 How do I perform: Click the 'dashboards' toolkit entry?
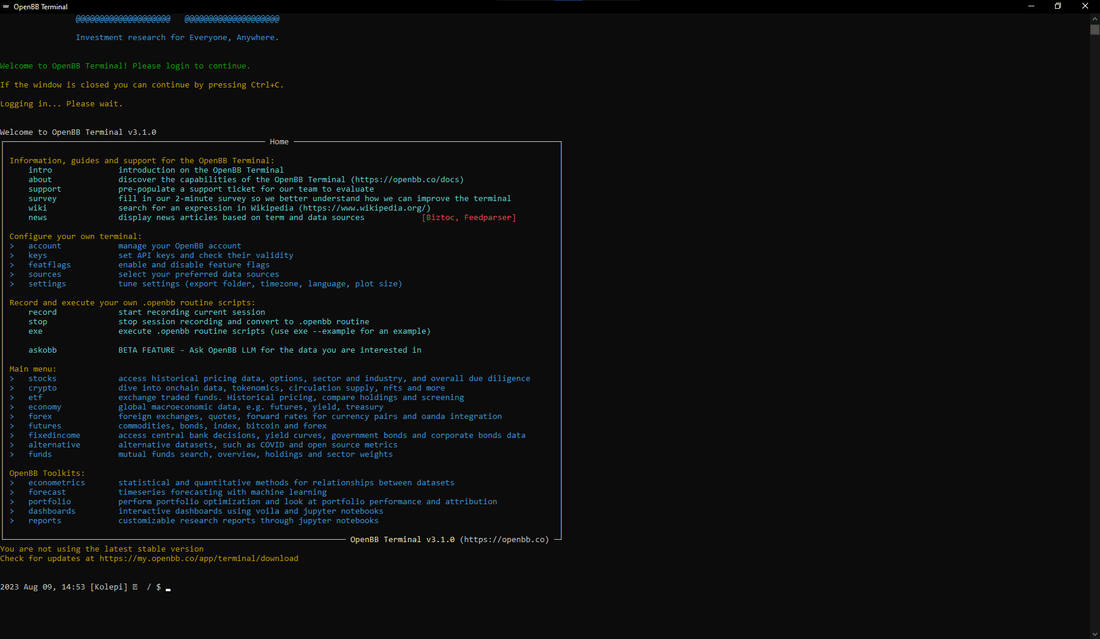[52, 511]
